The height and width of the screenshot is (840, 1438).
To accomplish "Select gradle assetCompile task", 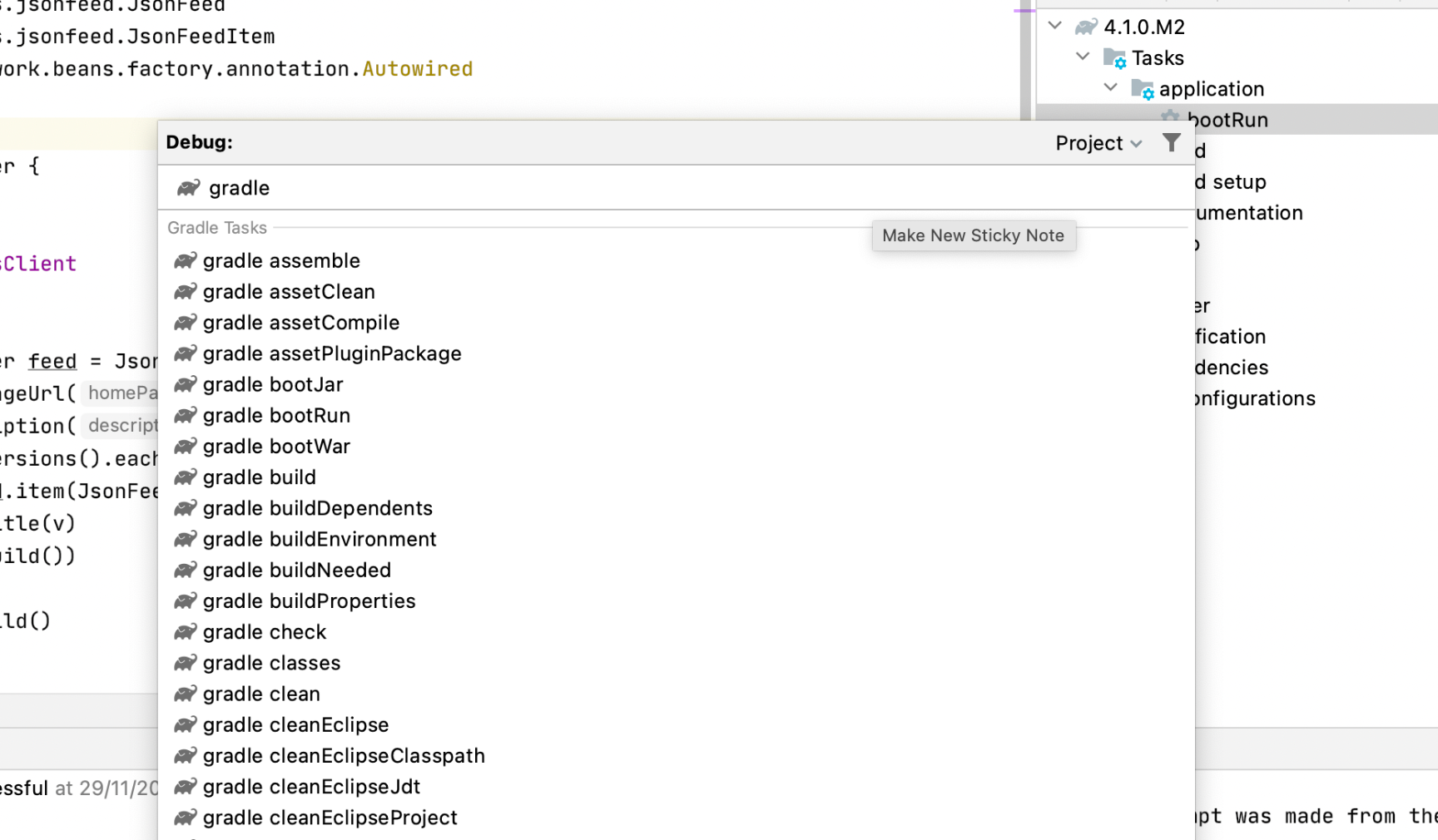I will [x=676, y=323].
